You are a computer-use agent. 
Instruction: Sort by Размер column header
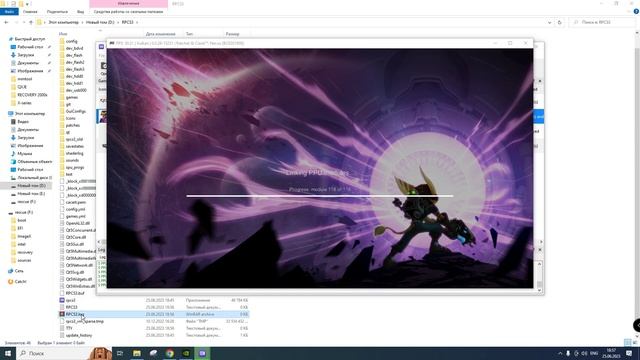(232, 34)
